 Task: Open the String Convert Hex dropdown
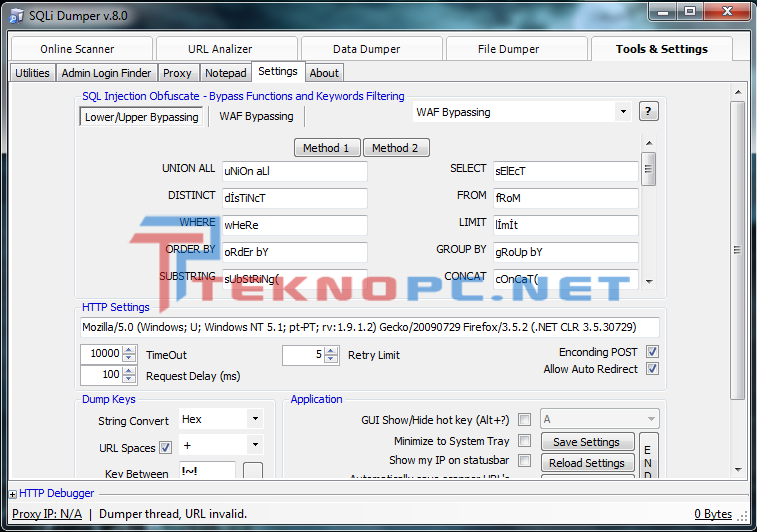(x=255, y=419)
